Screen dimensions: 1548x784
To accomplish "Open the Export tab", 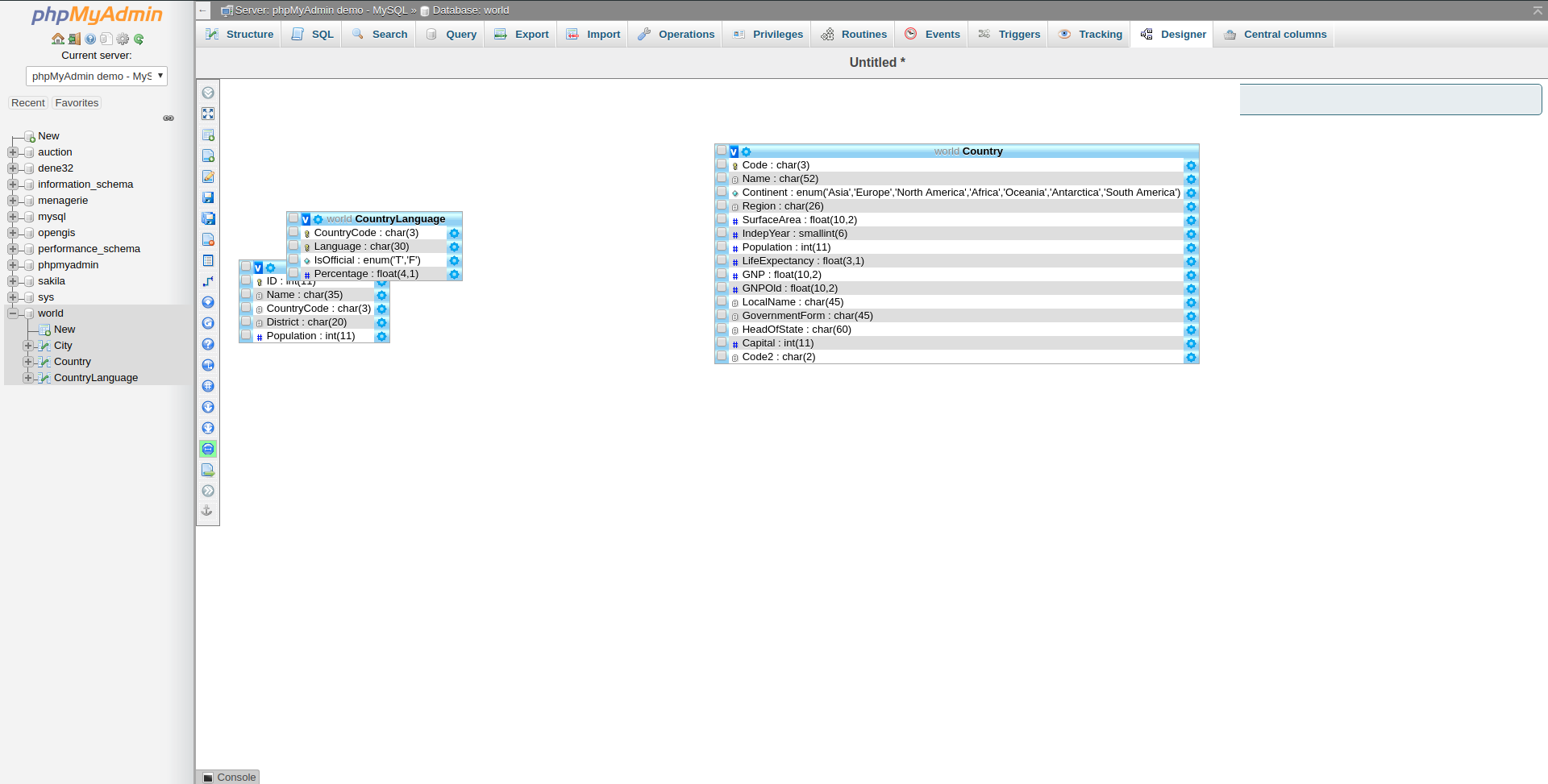I will click(521, 34).
